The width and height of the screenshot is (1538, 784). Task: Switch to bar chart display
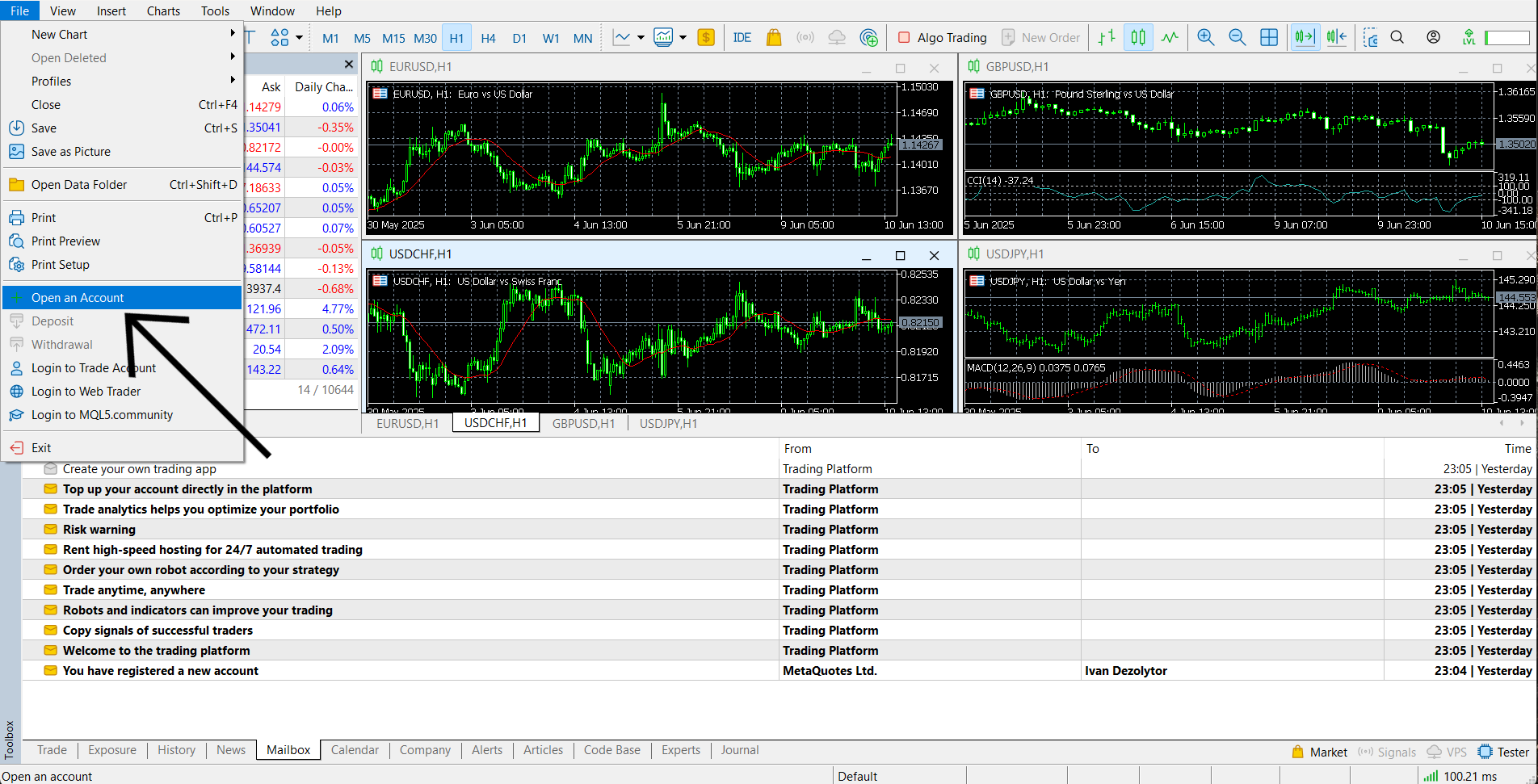pyautogui.click(x=1107, y=38)
